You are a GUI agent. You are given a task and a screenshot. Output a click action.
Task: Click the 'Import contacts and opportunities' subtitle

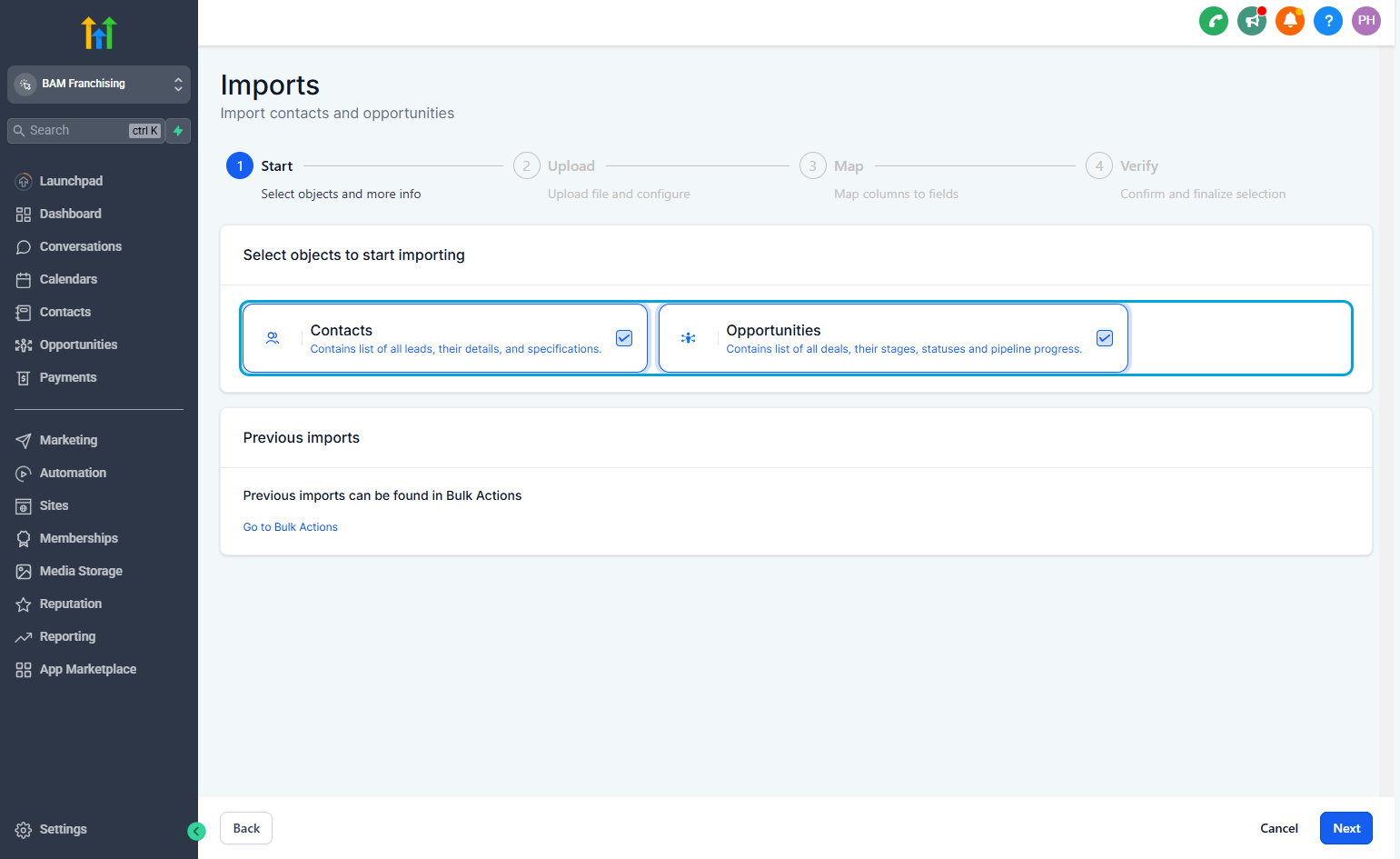337,113
